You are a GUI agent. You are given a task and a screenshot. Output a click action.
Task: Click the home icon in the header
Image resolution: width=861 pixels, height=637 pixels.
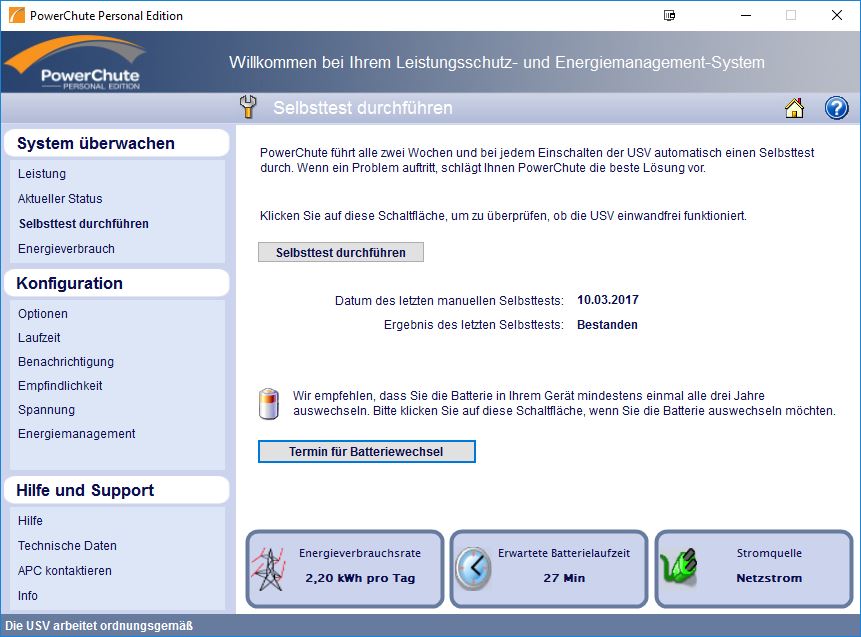click(794, 108)
